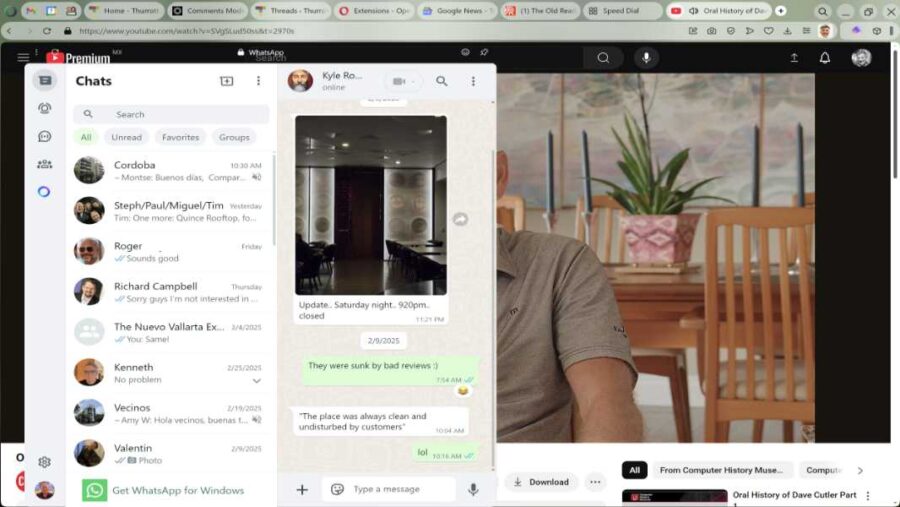Viewport: 900px width, 507px height.
Task: Switch to the Threads browser tab
Action: [290, 11]
